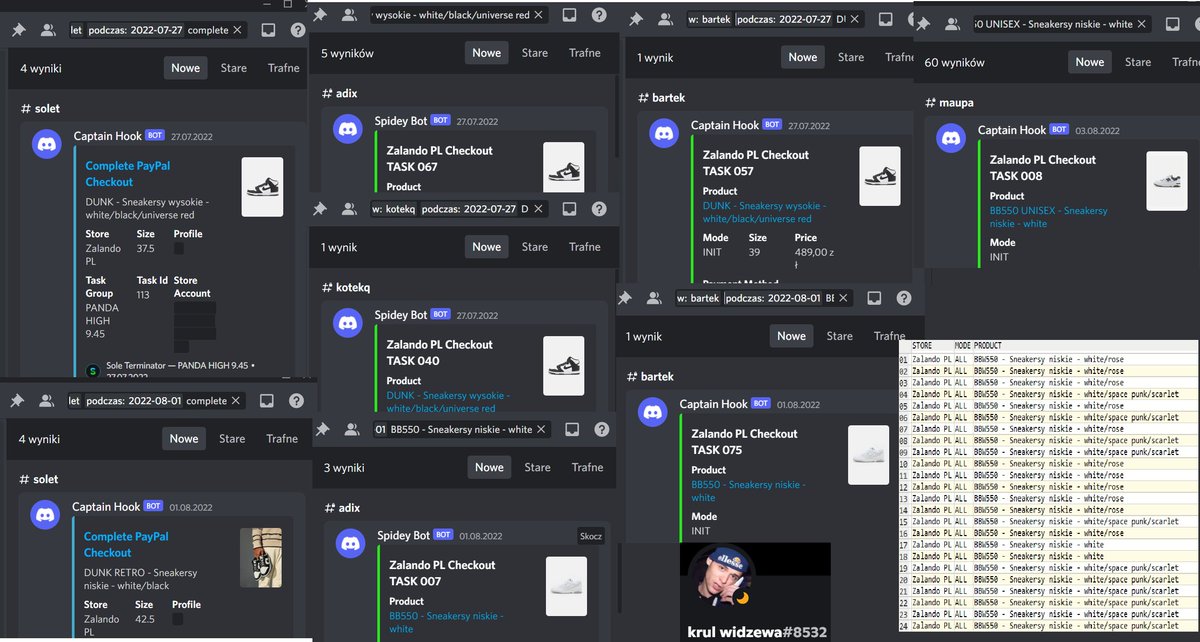Click pin icon in '2022-08-01 complete' search panel

point(17,400)
